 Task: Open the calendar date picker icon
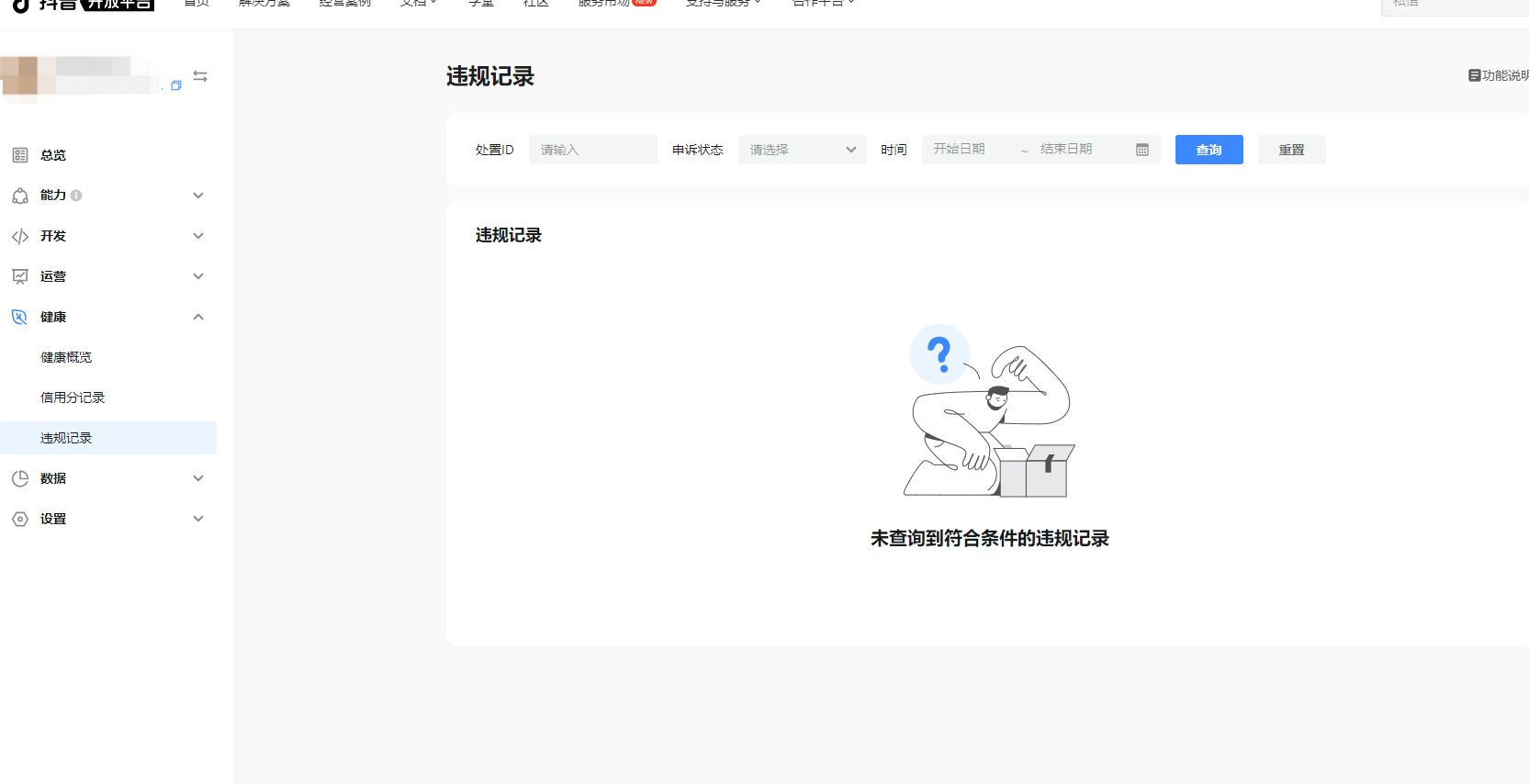pos(1142,150)
